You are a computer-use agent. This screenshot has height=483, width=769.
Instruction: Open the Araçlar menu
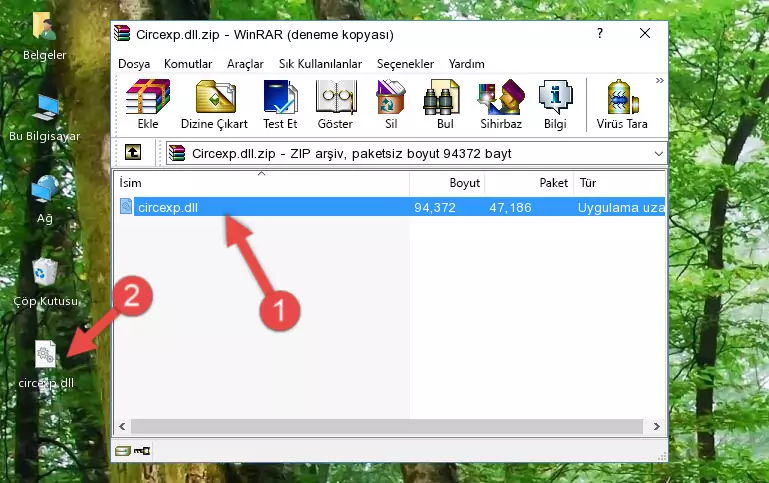[x=245, y=64]
